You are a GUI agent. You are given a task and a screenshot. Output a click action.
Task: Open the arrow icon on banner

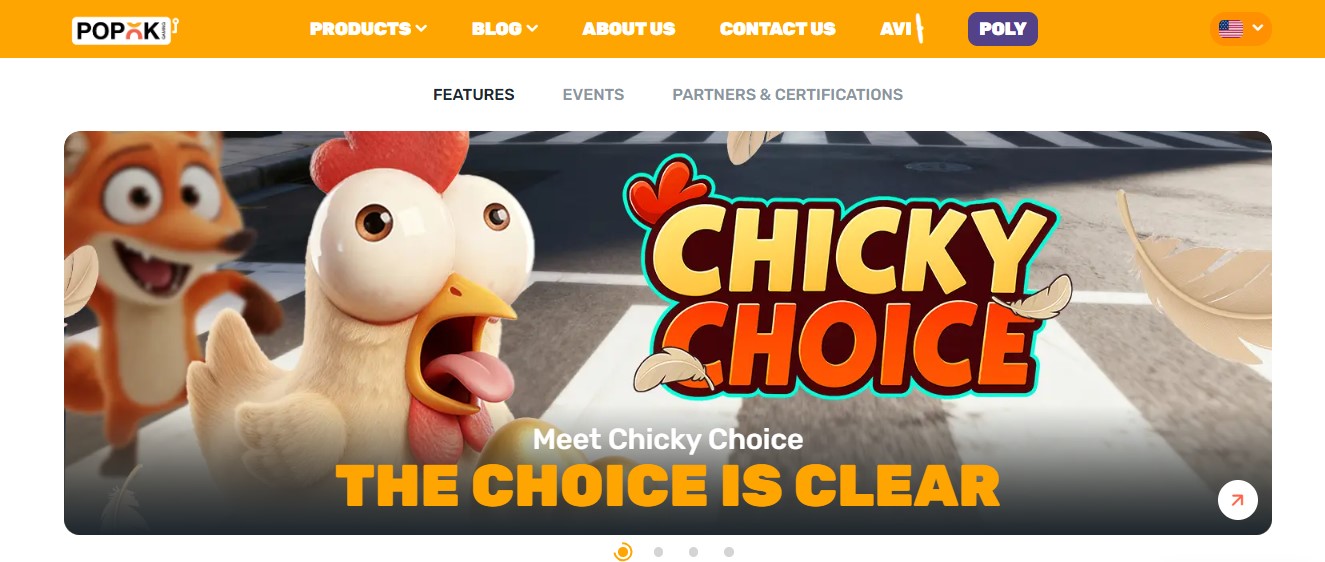[1238, 500]
